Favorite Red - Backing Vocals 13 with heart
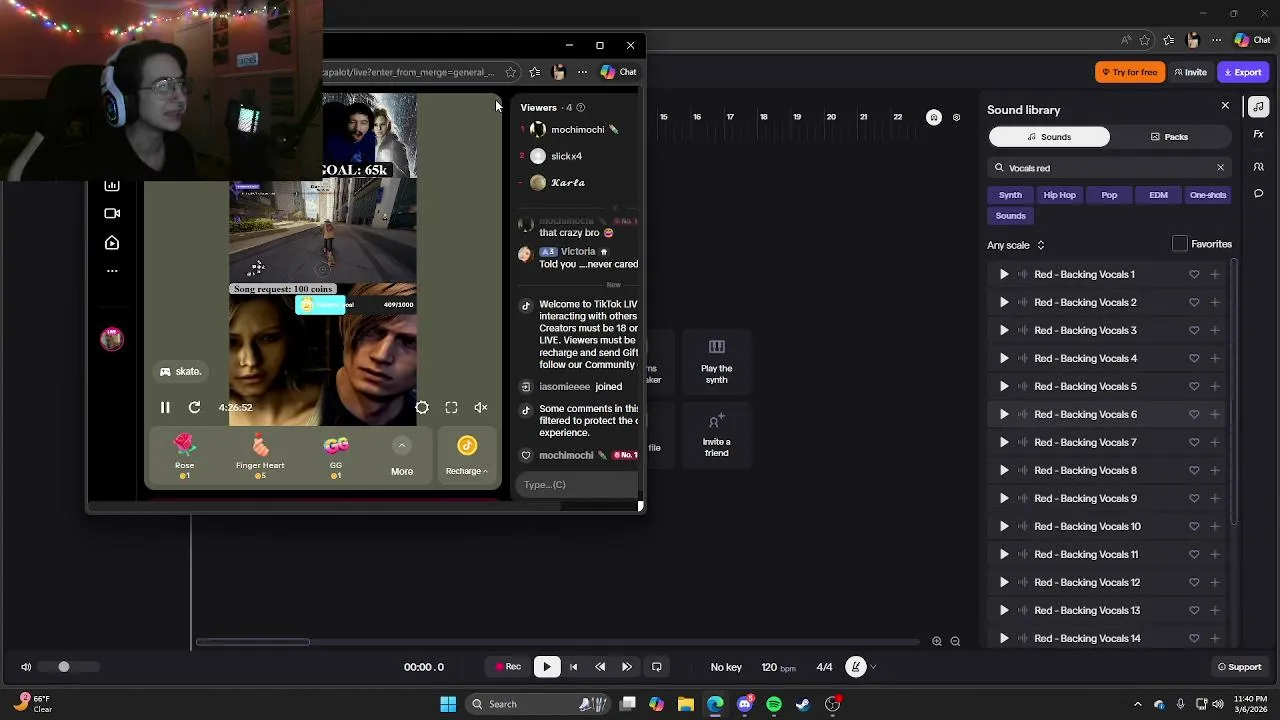The image size is (1280, 720). click(x=1194, y=610)
